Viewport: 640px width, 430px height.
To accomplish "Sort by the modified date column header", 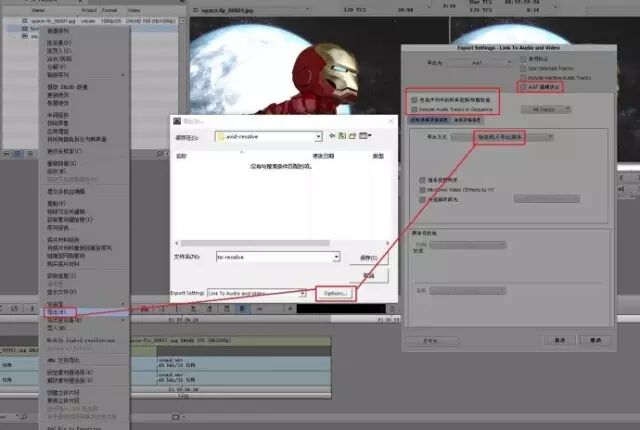I will tap(323, 156).
